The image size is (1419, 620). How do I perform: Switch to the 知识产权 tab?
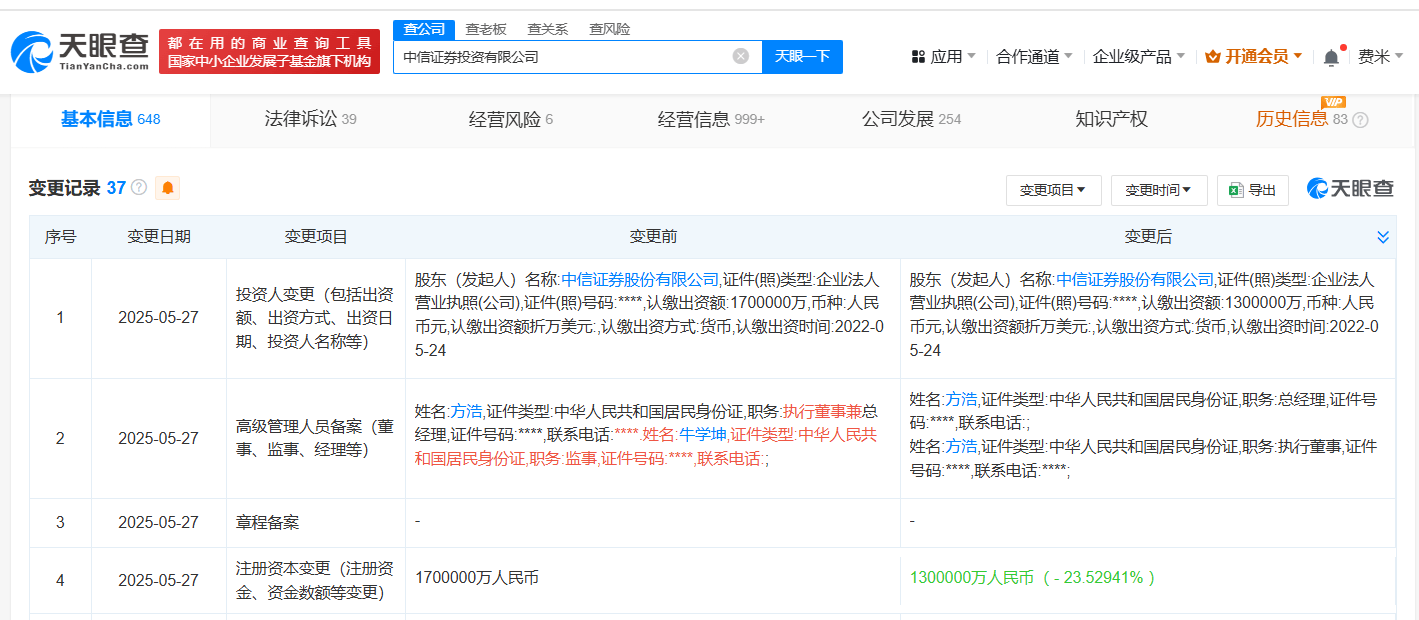tap(1111, 120)
